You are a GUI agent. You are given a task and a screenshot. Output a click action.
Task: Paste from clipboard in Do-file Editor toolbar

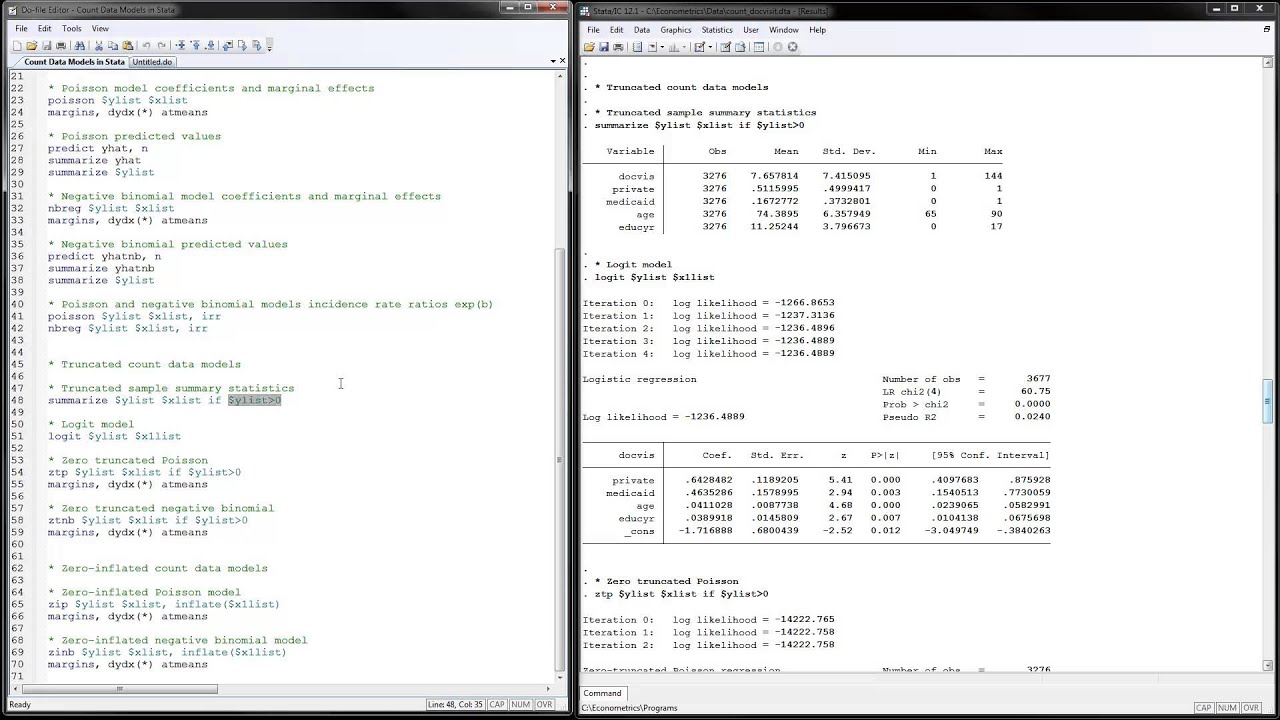point(128,45)
